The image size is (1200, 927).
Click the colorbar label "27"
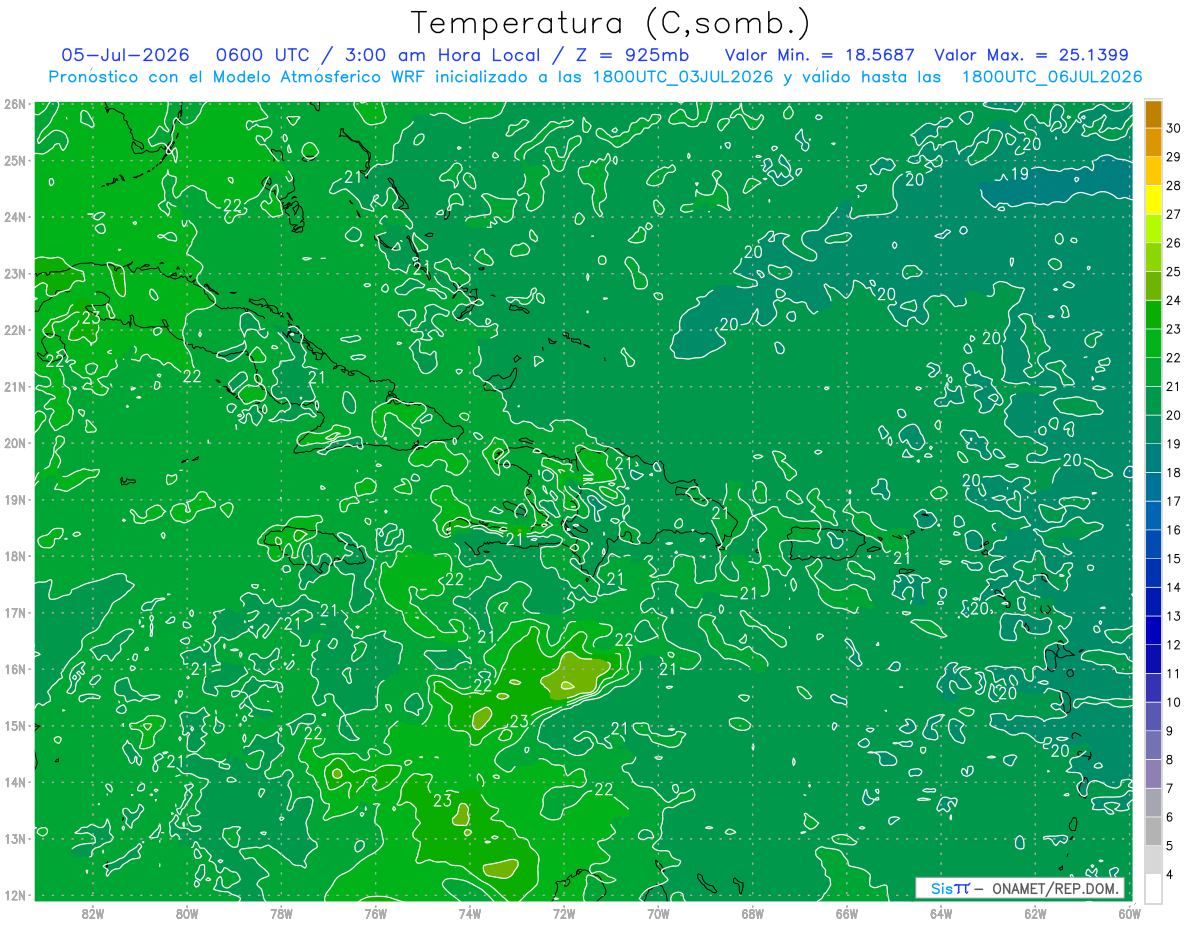[x=1174, y=214]
